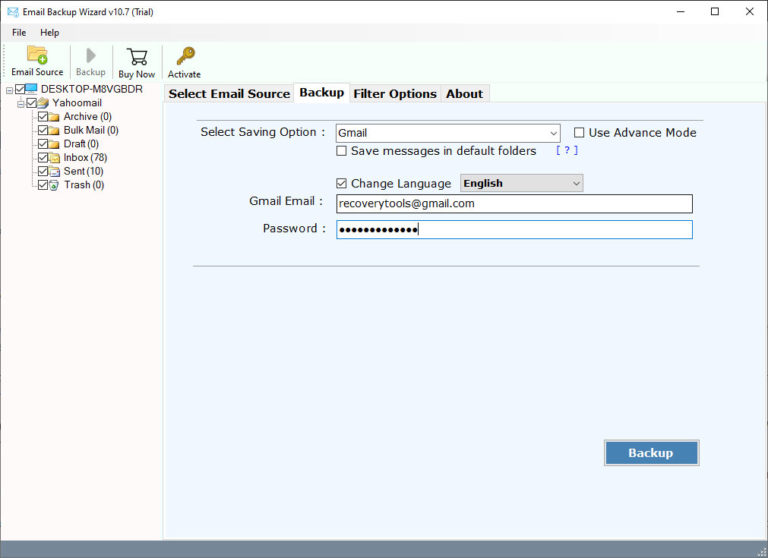The width and height of the screenshot is (768, 558).
Task: Collapse the DESKTOP-M8VGBDR tree node
Action: (x=9, y=90)
